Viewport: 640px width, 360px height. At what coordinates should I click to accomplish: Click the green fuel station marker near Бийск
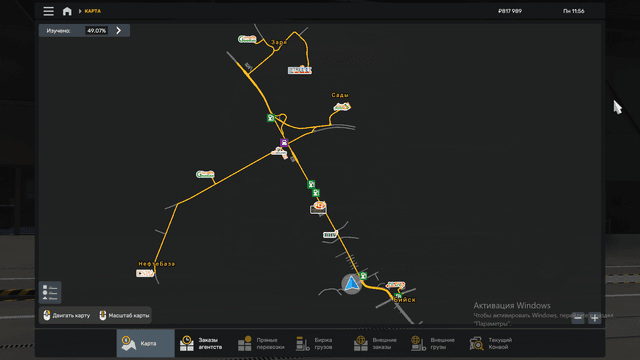[363, 276]
